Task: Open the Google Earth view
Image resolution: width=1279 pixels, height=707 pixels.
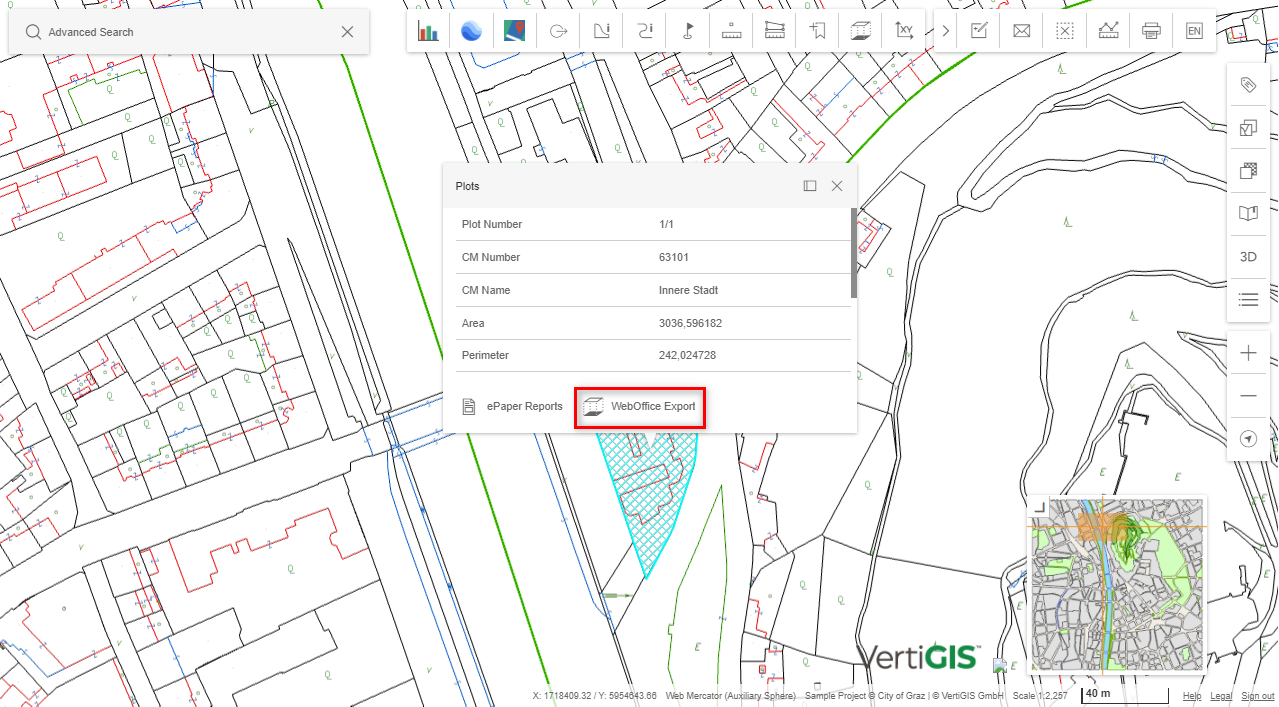Action: (471, 30)
